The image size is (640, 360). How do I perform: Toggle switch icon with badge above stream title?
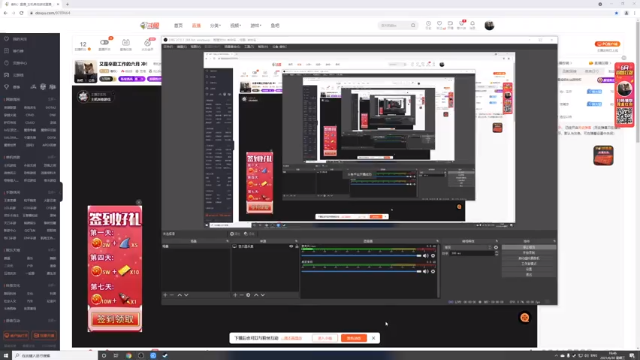[x=105, y=43]
